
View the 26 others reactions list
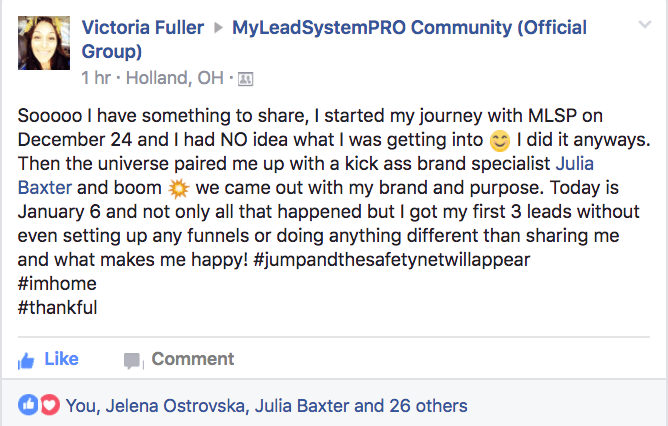(x=428, y=406)
